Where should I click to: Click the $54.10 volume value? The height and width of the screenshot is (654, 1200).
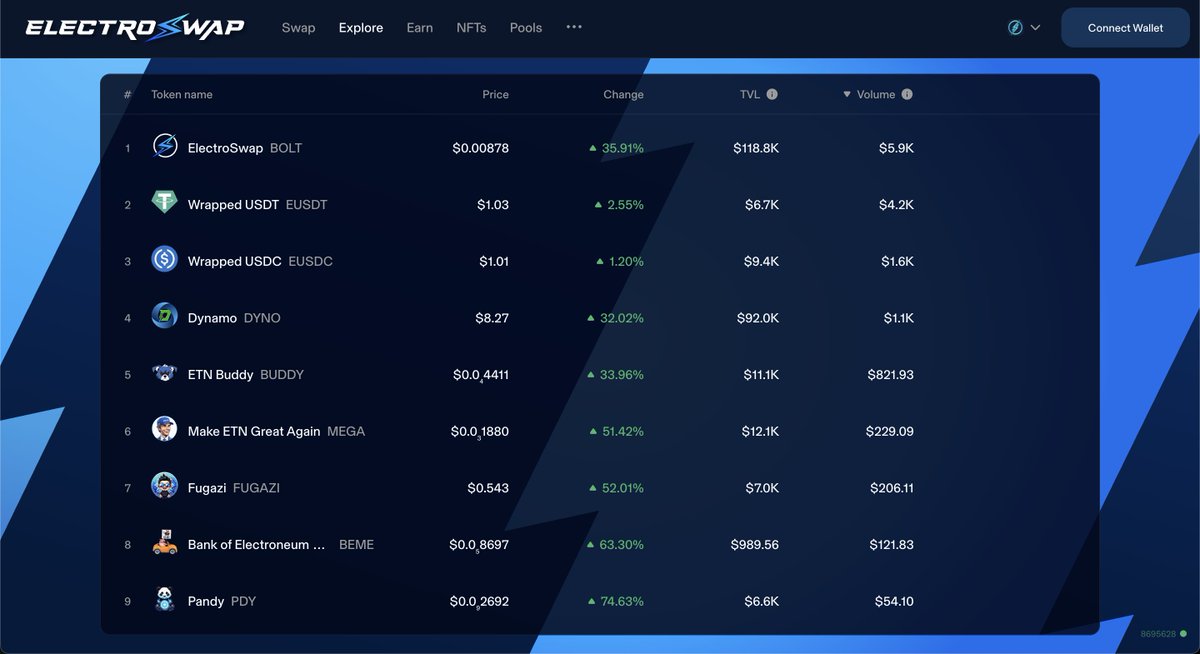(894, 601)
